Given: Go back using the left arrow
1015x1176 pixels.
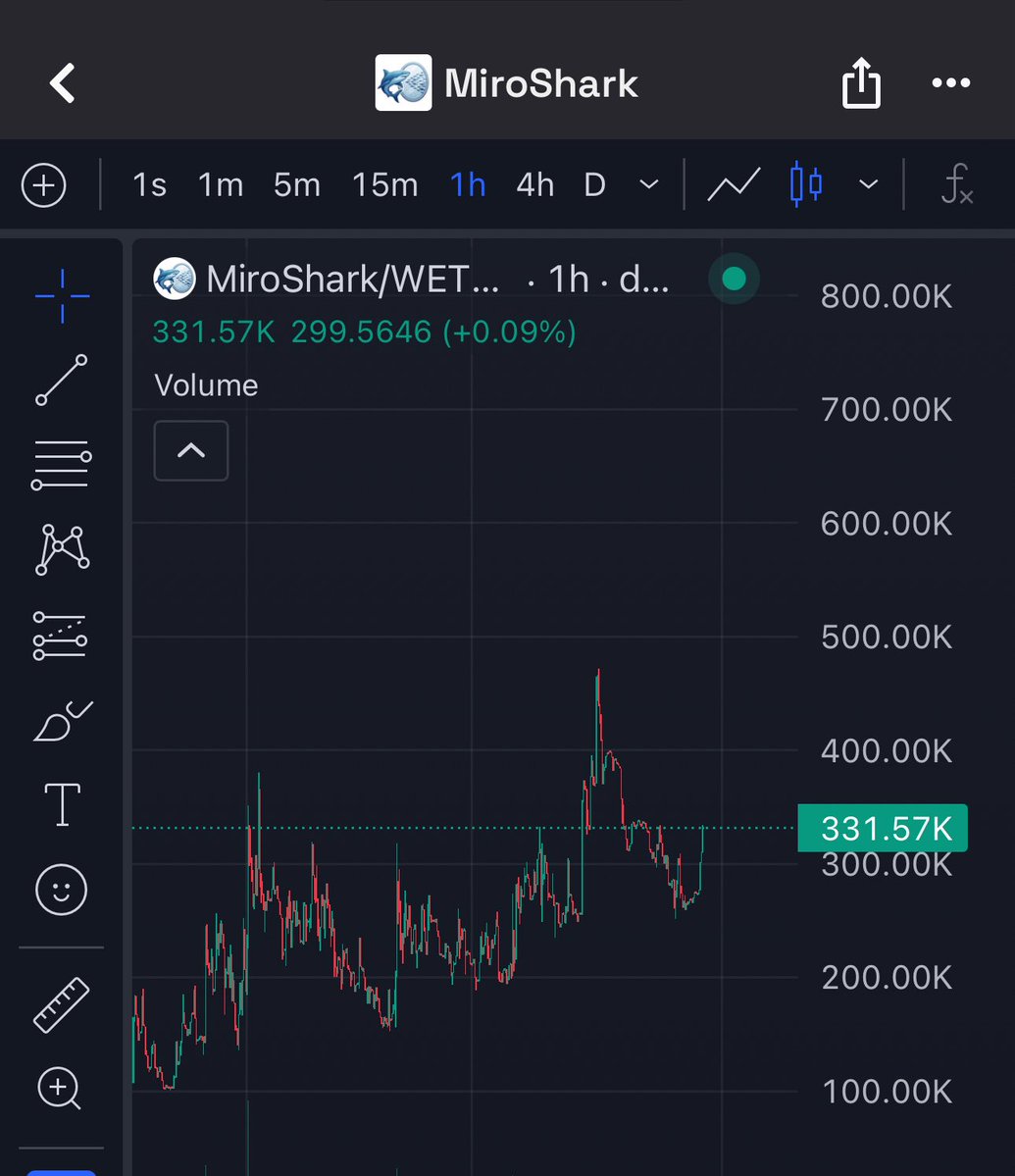Looking at the screenshot, I should (x=62, y=82).
